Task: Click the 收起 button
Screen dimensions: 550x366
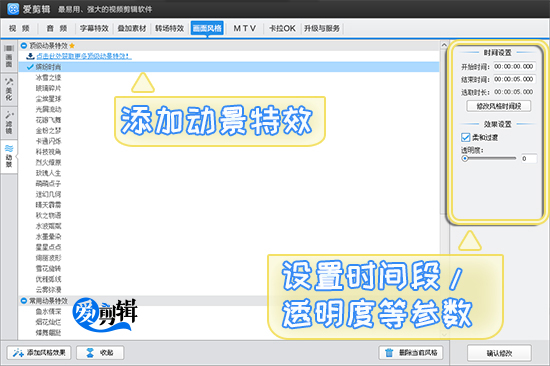Action: [x=100, y=353]
